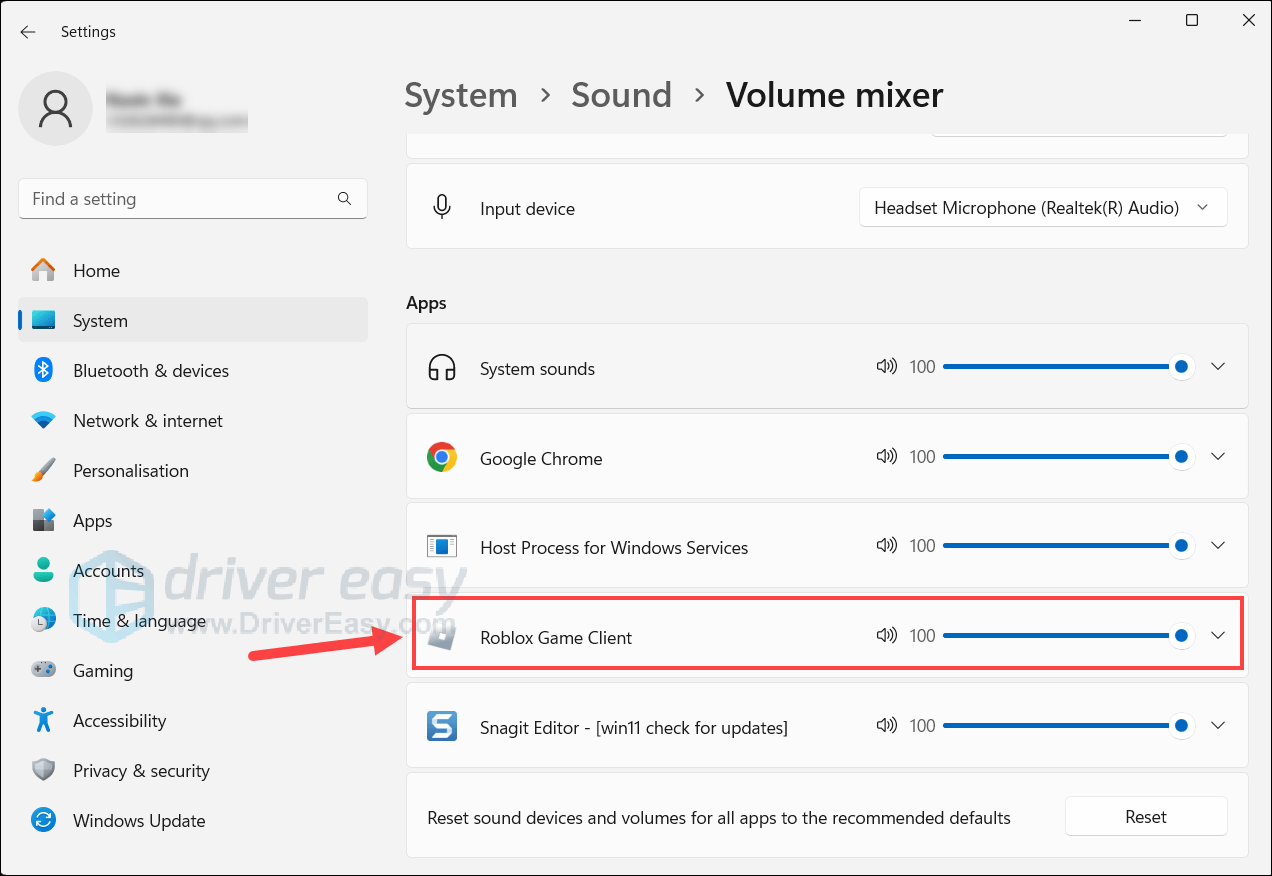The image size is (1272, 876).
Task: Click the Windows Update sync icon
Action: 43,820
